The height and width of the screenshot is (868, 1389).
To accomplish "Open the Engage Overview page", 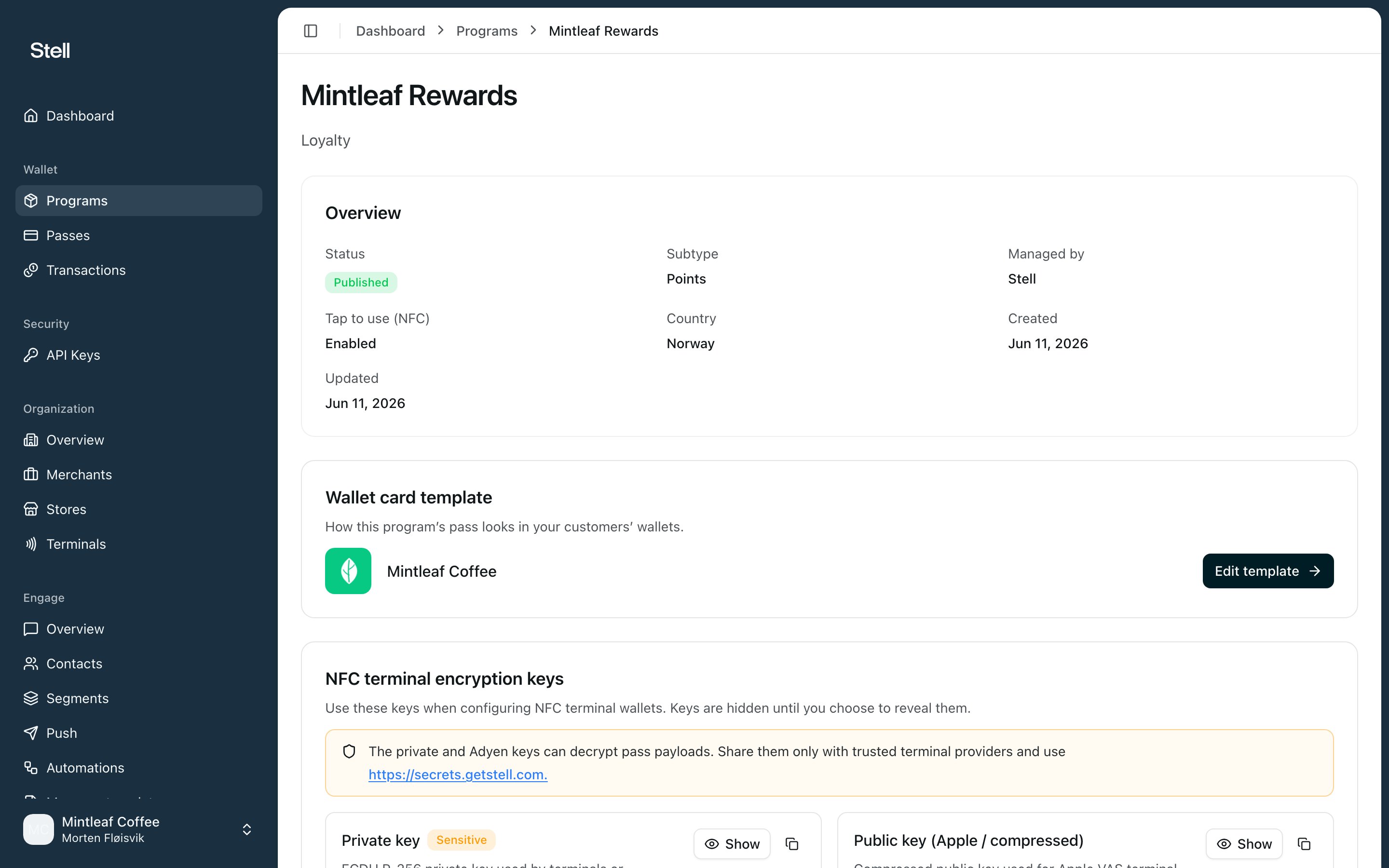I will [x=138, y=629].
